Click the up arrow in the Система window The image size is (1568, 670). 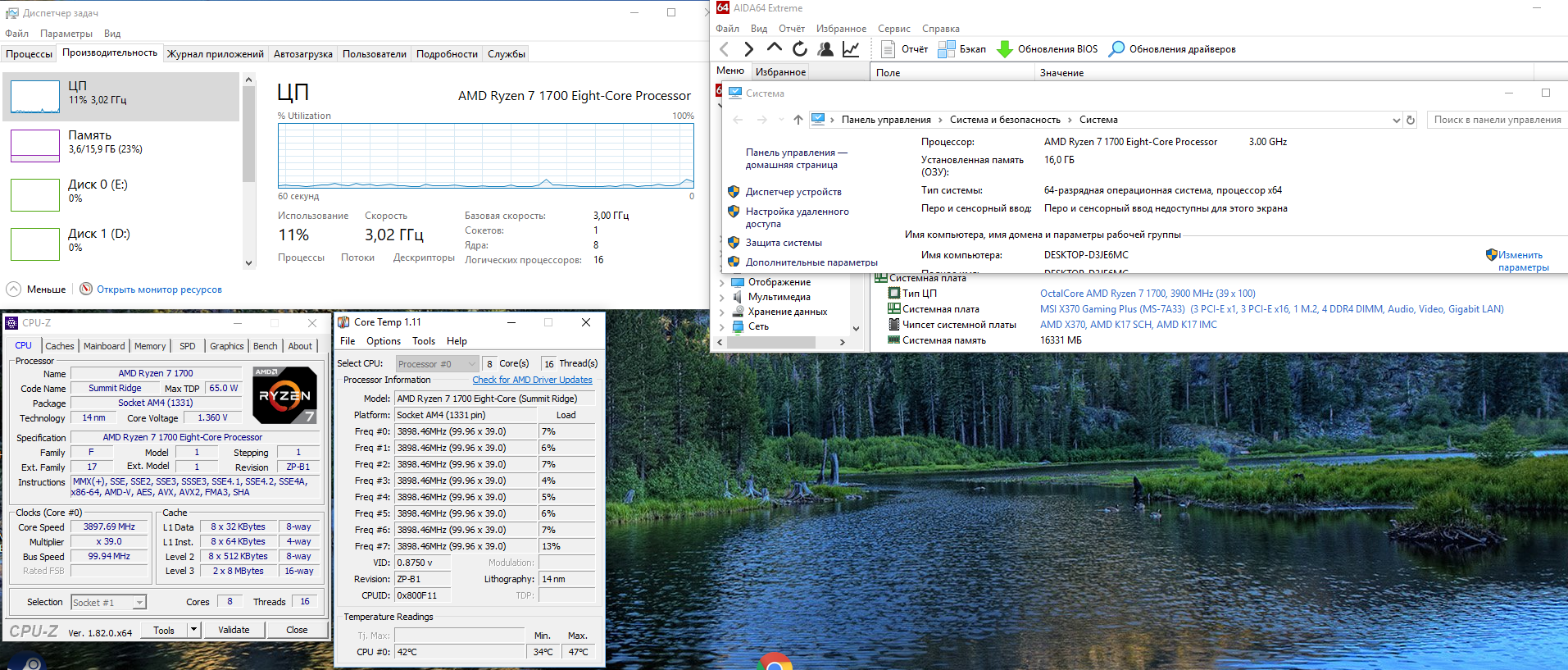click(x=798, y=120)
